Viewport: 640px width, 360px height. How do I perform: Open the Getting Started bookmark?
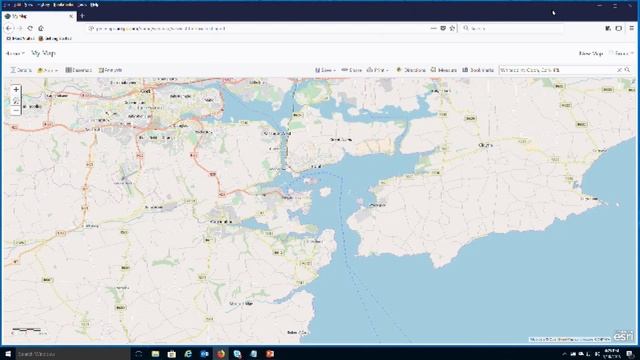pyautogui.click(x=55, y=38)
